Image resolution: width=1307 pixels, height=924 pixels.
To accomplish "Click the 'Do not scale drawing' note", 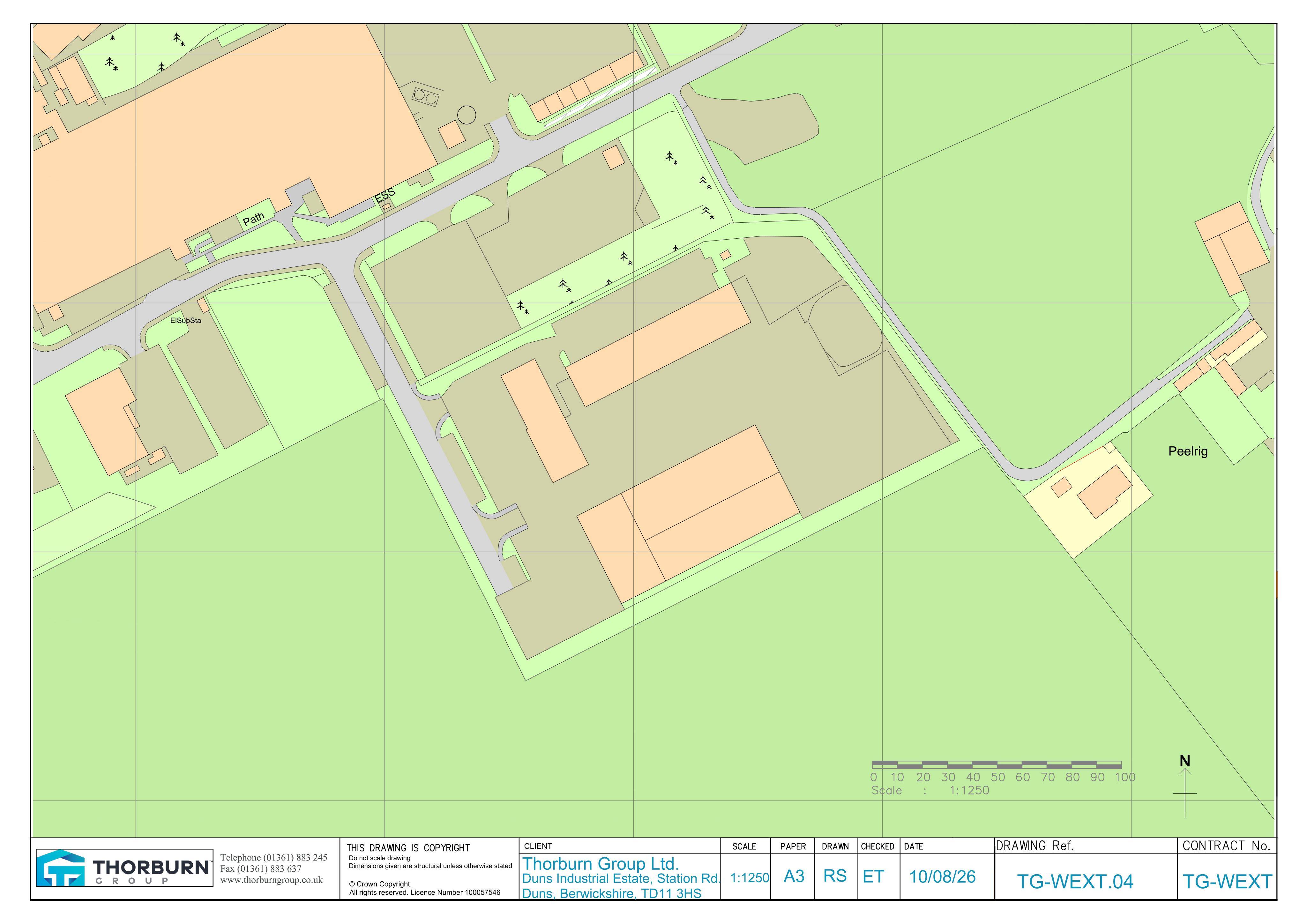I will coord(379,858).
